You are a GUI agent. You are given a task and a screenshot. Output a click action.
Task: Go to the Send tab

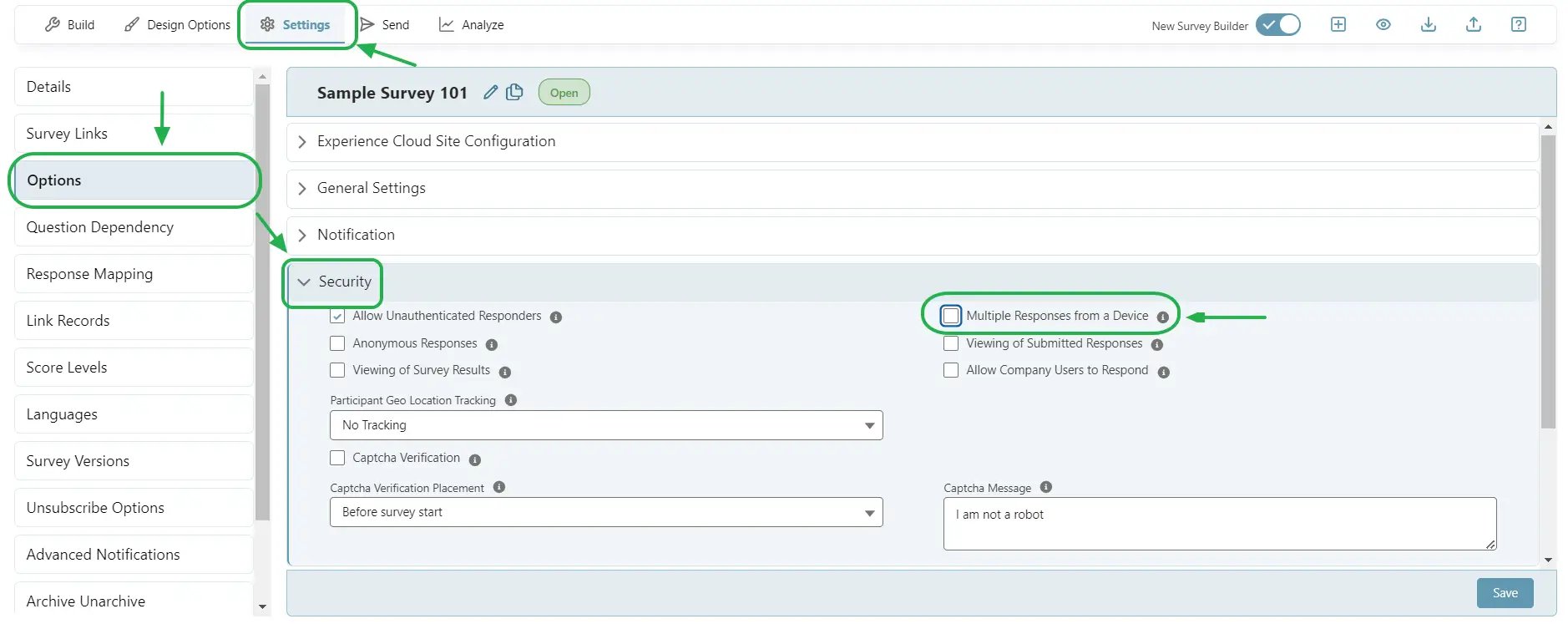point(385,25)
